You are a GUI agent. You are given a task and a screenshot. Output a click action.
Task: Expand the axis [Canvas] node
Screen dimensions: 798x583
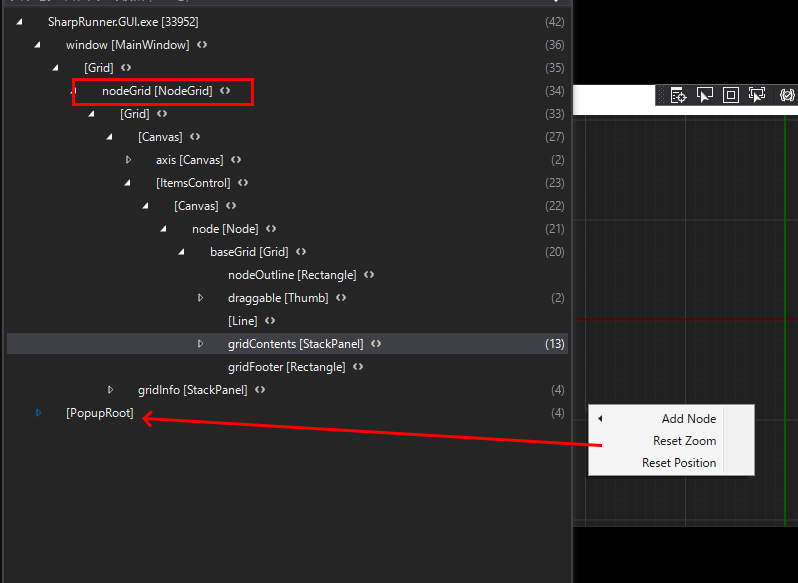pyautogui.click(x=128, y=160)
